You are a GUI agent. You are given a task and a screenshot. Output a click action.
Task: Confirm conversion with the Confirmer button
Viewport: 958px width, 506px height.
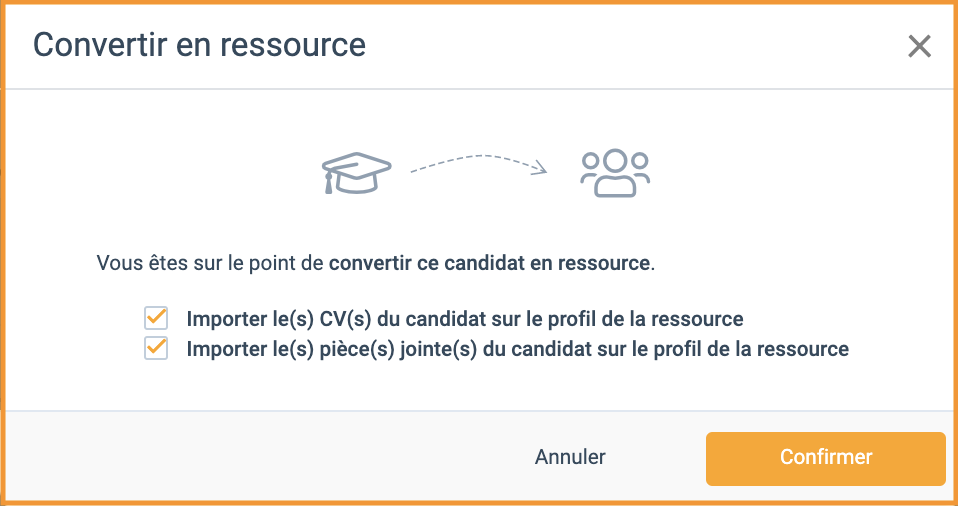[x=825, y=459]
